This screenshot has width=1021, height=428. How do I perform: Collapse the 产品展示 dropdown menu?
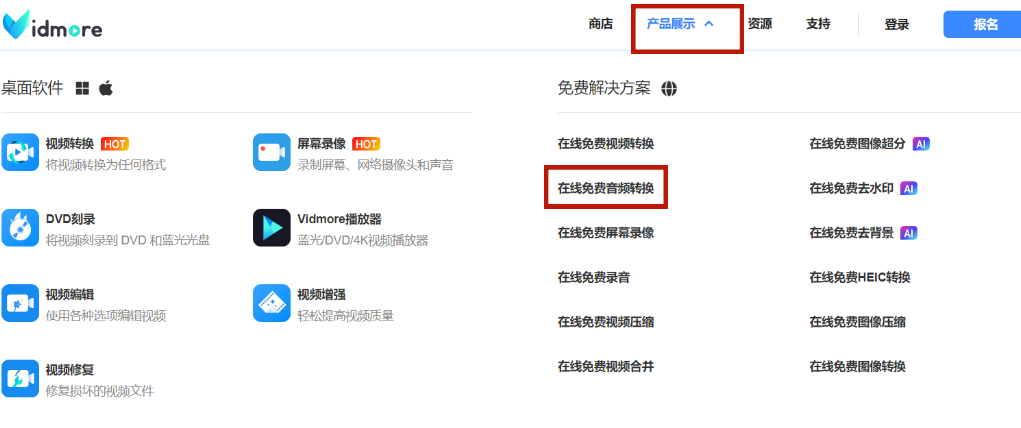[x=681, y=24]
